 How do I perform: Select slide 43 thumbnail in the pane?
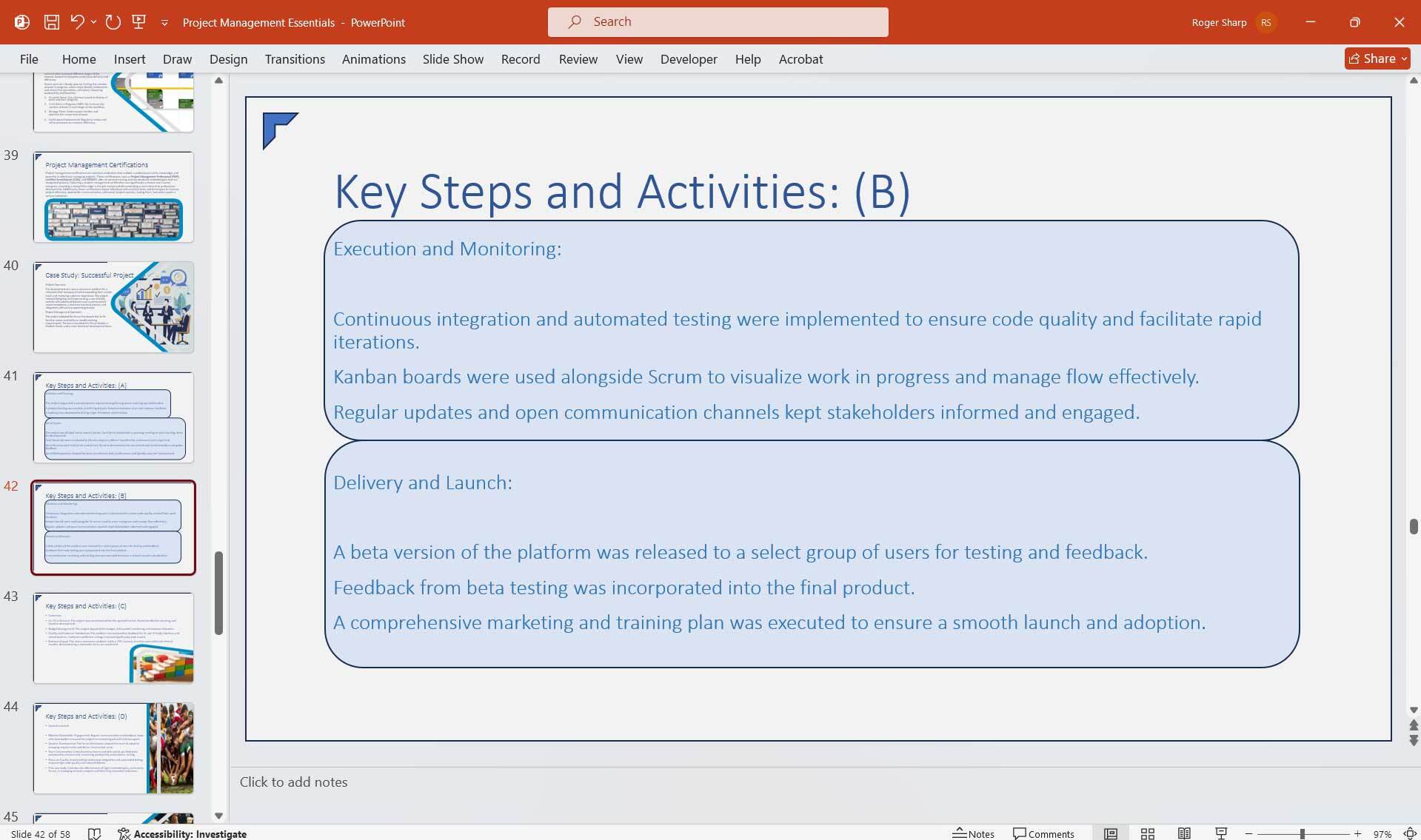pyautogui.click(x=113, y=637)
